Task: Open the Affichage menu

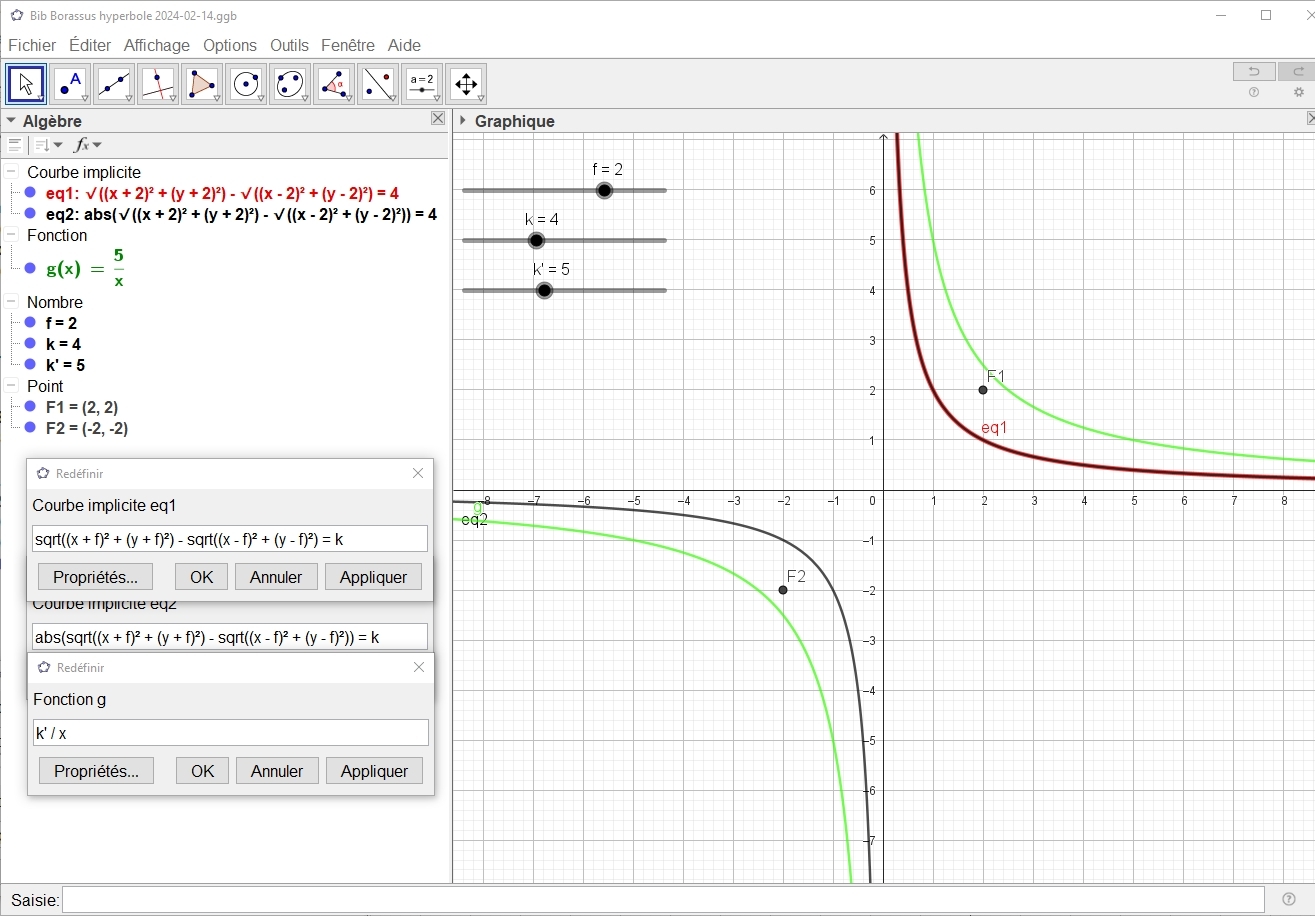Action: pos(157,45)
